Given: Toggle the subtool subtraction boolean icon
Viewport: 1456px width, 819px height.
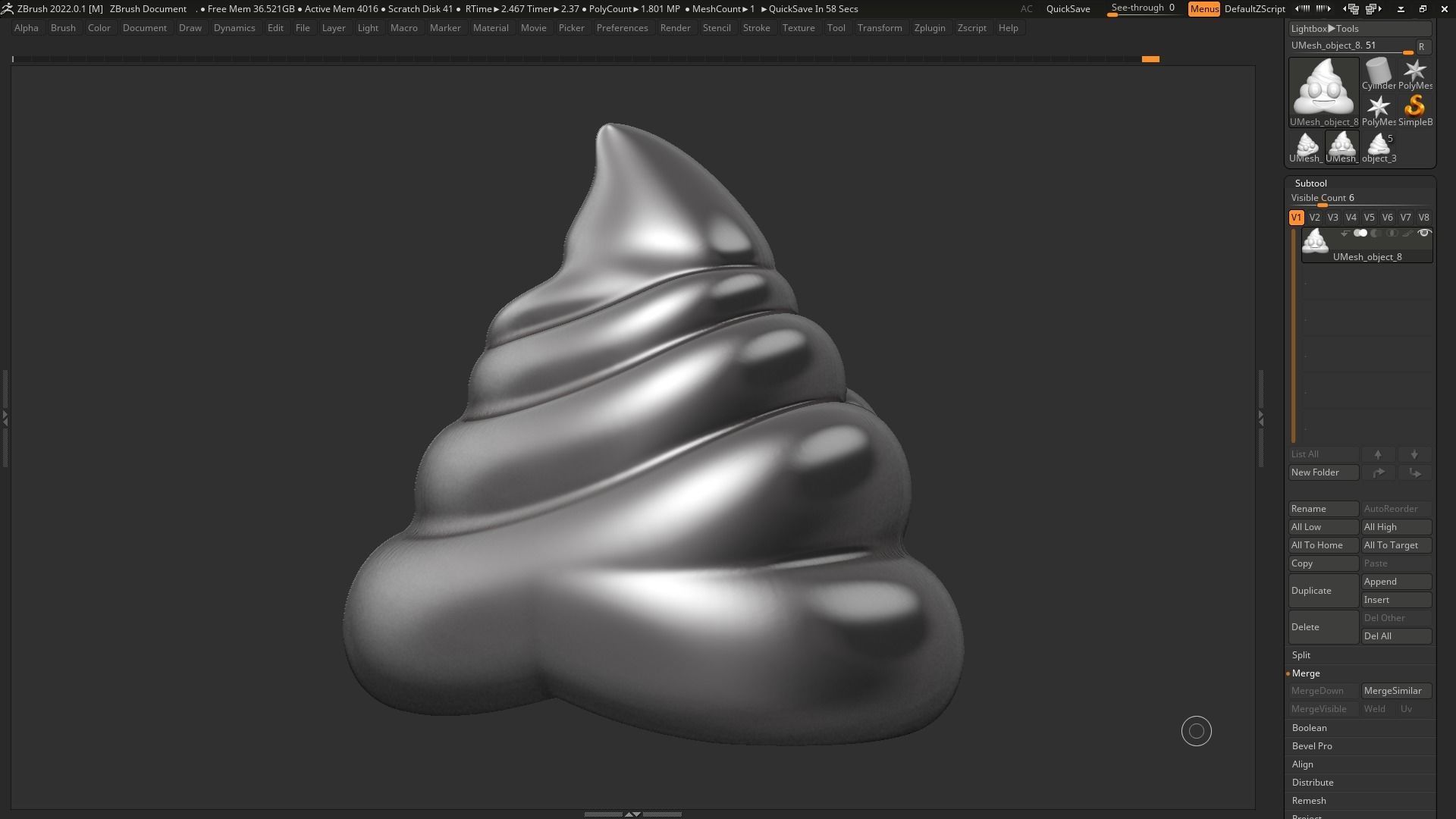Looking at the screenshot, I should pyautogui.click(x=1376, y=234).
